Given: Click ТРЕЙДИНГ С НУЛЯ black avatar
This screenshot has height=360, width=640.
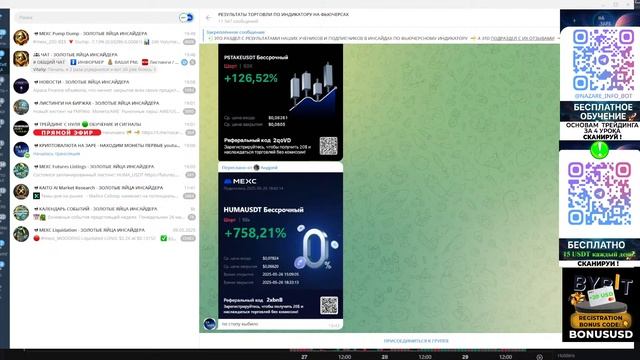Looking at the screenshot, I should click(x=21, y=129).
